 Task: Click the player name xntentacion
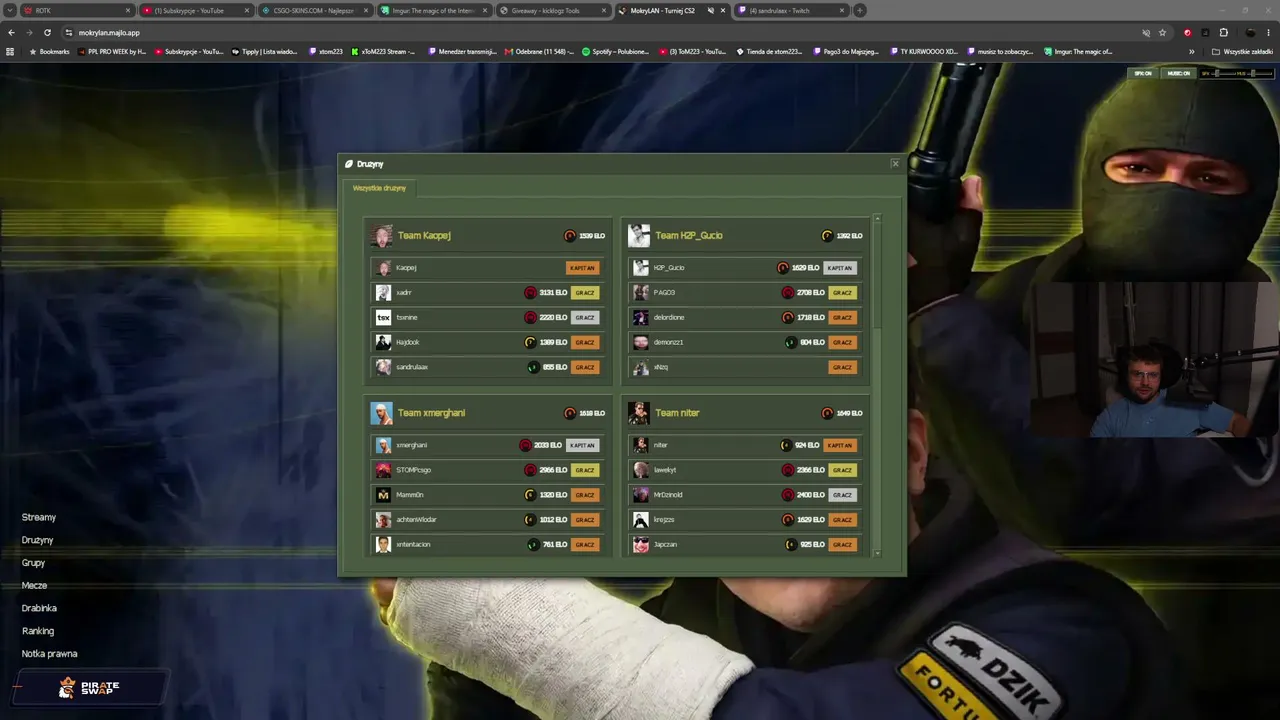pyautogui.click(x=413, y=545)
